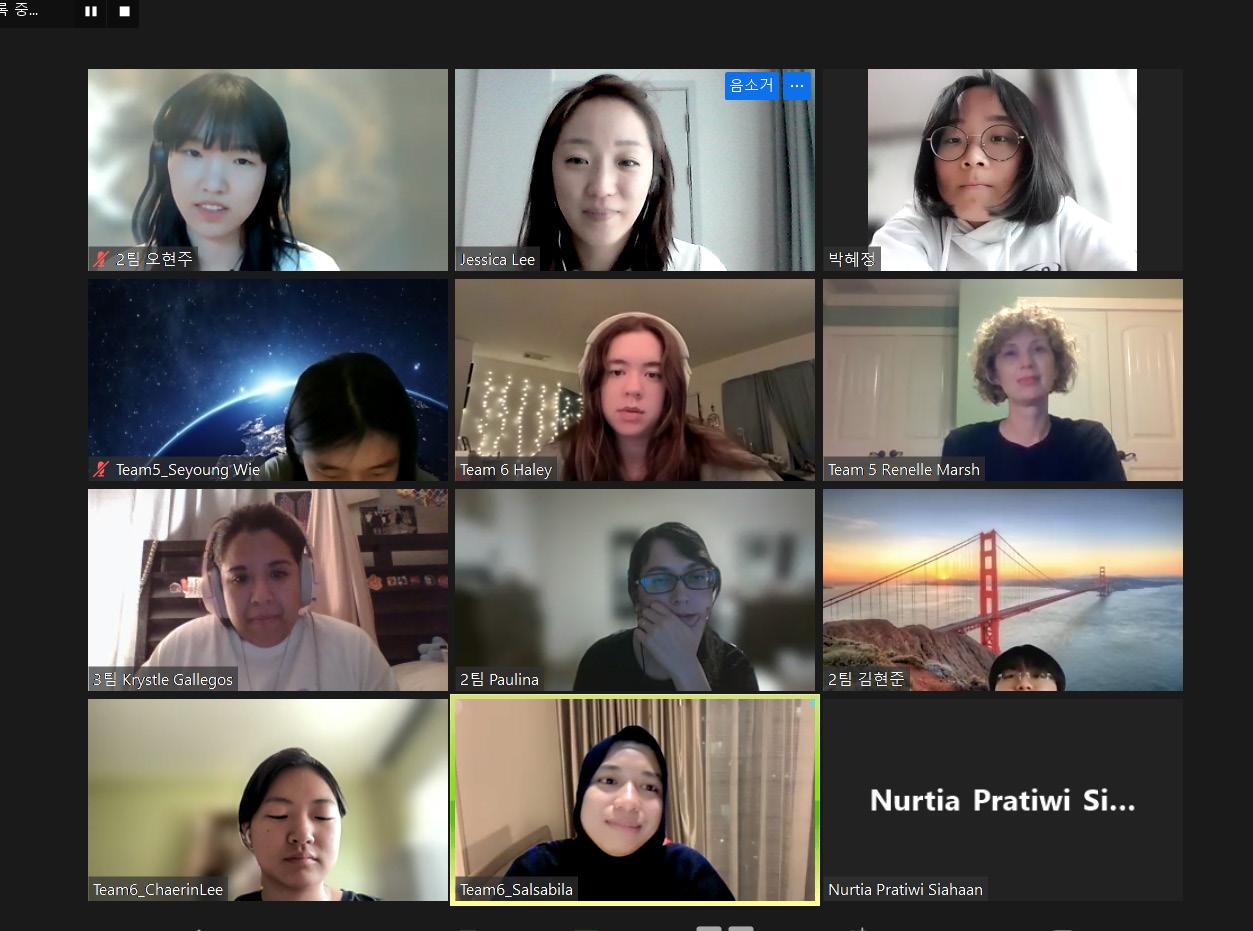Click the Team5_Seyoung Wie name label
1253x931 pixels.
click(188, 469)
